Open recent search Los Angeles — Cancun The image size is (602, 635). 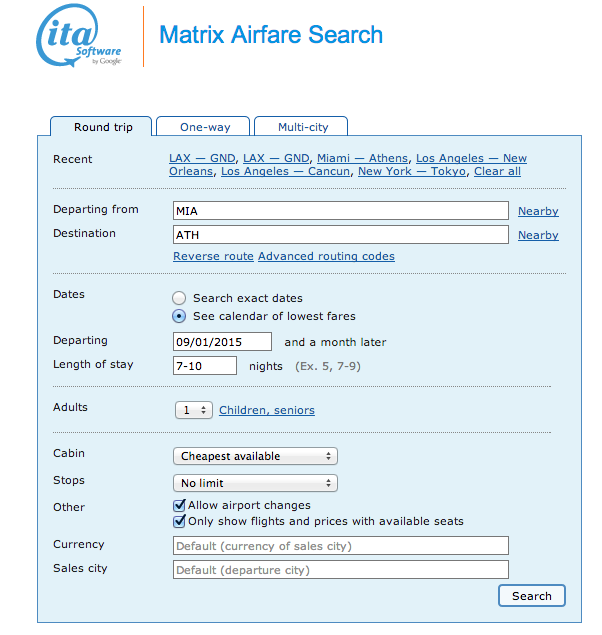click(x=285, y=171)
